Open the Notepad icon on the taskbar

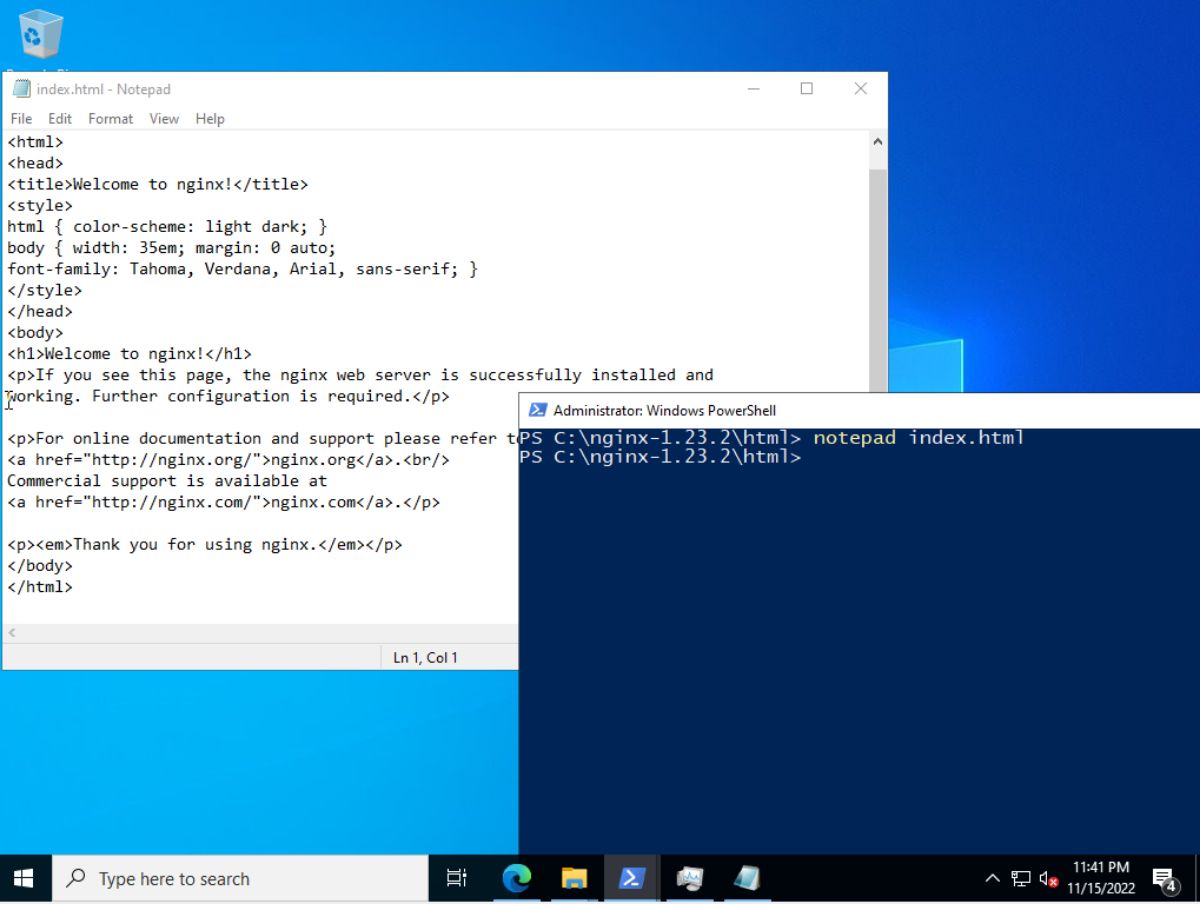tap(748, 877)
